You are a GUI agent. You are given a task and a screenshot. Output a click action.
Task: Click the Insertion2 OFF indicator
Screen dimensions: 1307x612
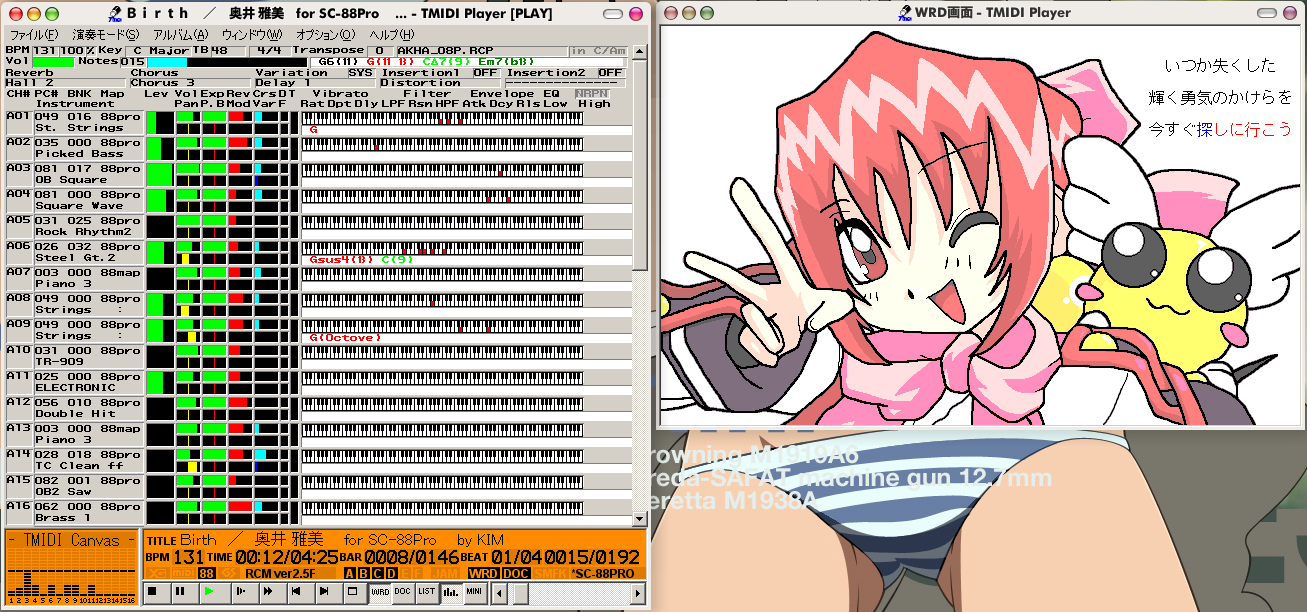tap(611, 73)
